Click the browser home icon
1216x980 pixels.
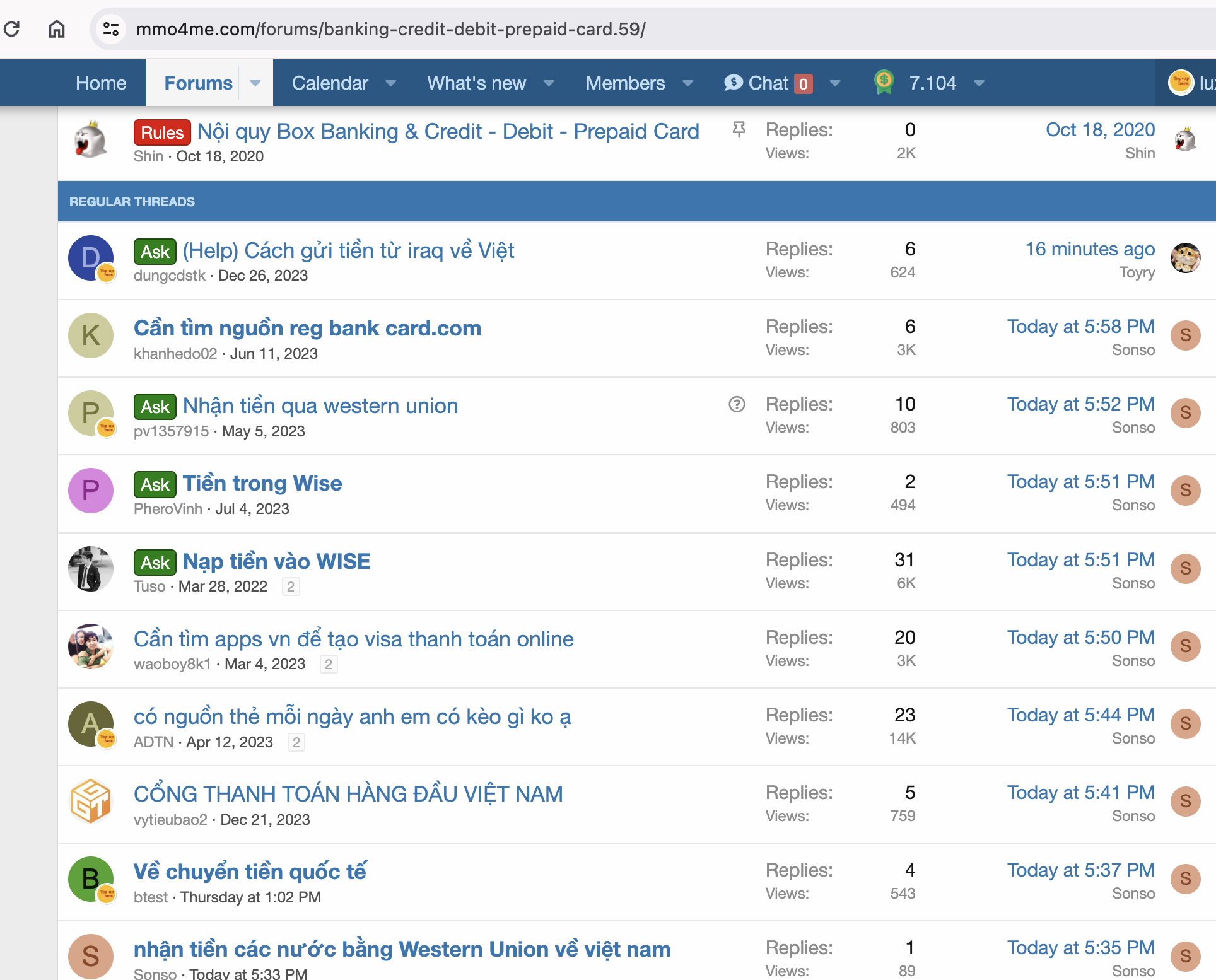(57, 28)
